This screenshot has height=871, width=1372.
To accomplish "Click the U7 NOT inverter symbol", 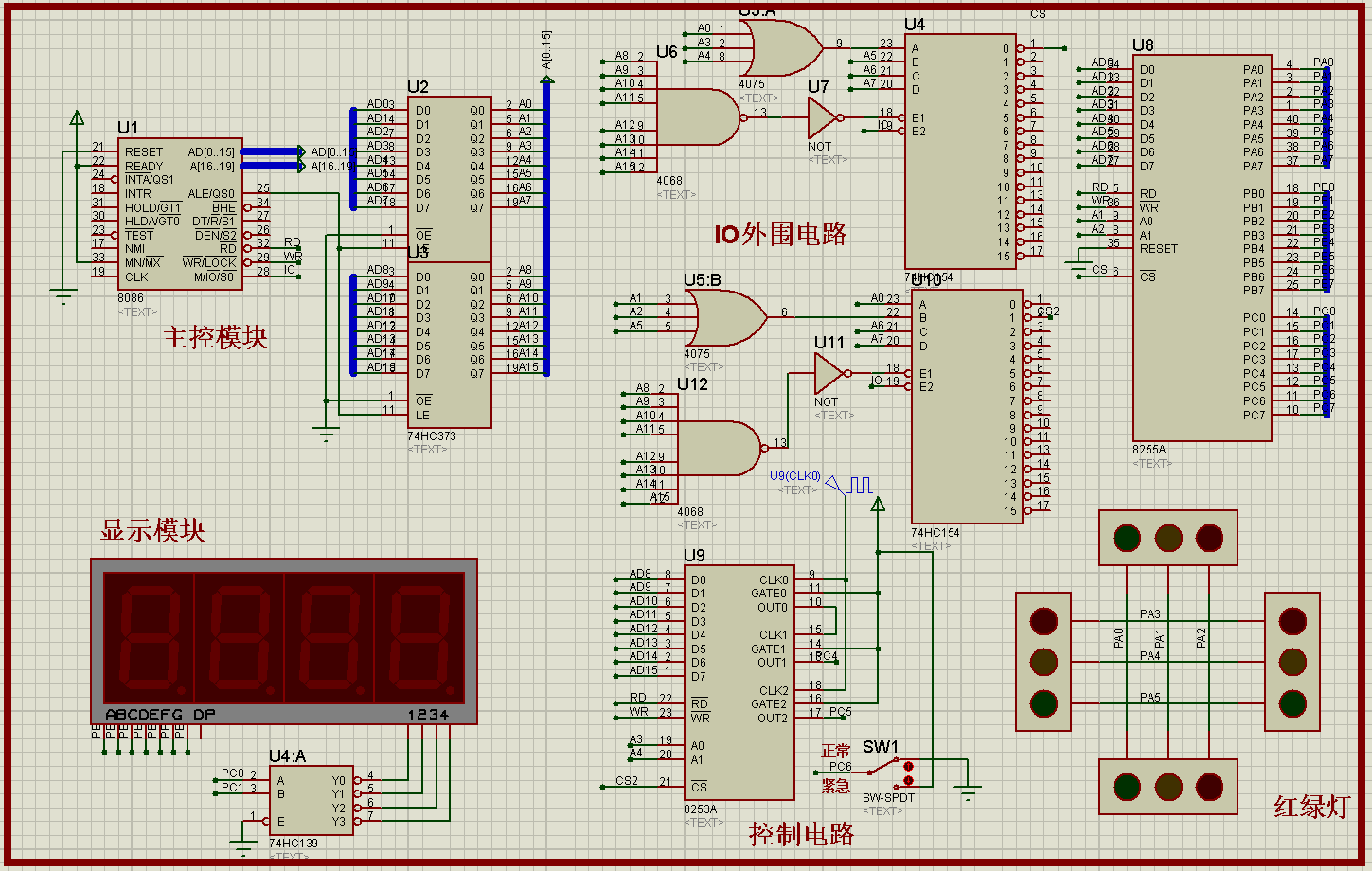I will tap(826, 118).
